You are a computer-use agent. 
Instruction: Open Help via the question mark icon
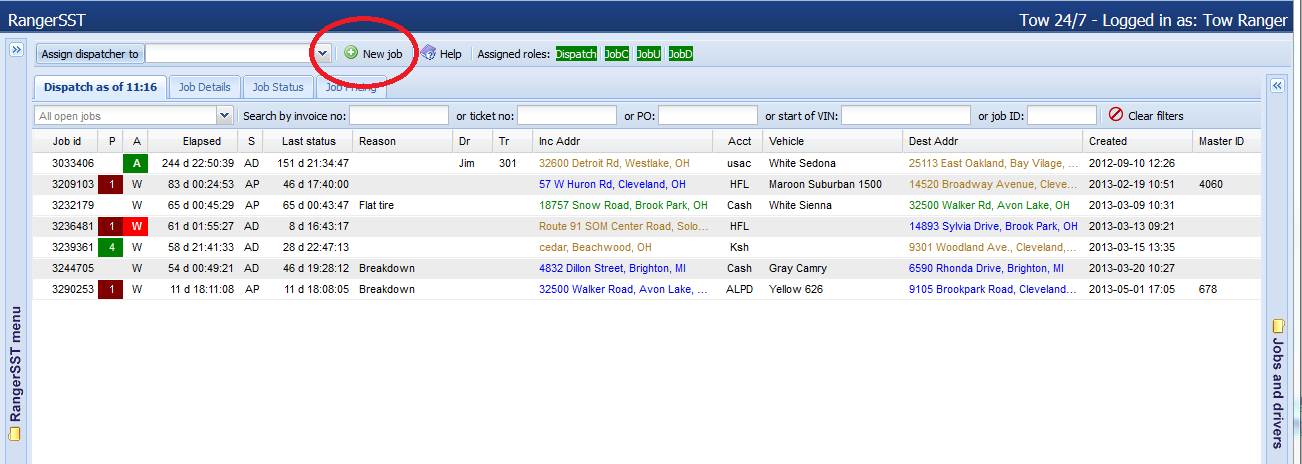pyautogui.click(x=428, y=53)
